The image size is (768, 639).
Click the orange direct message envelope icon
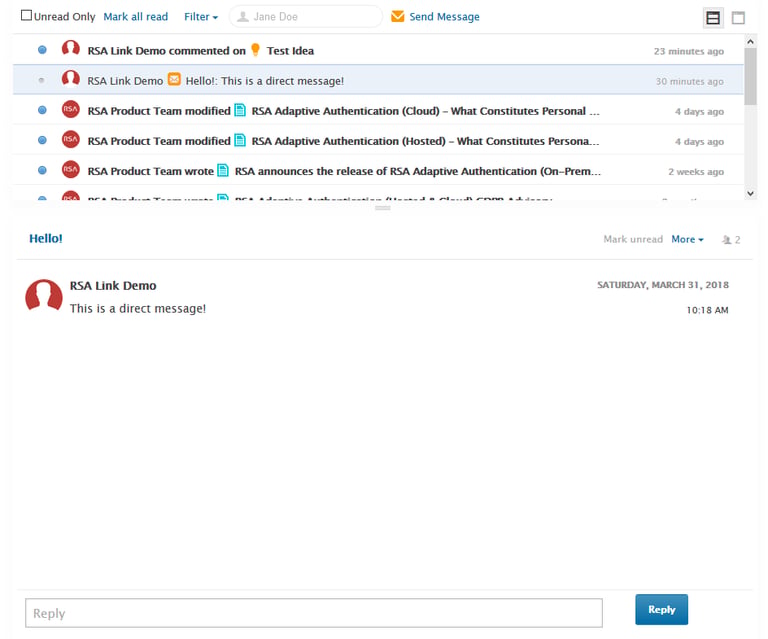[x=174, y=79]
